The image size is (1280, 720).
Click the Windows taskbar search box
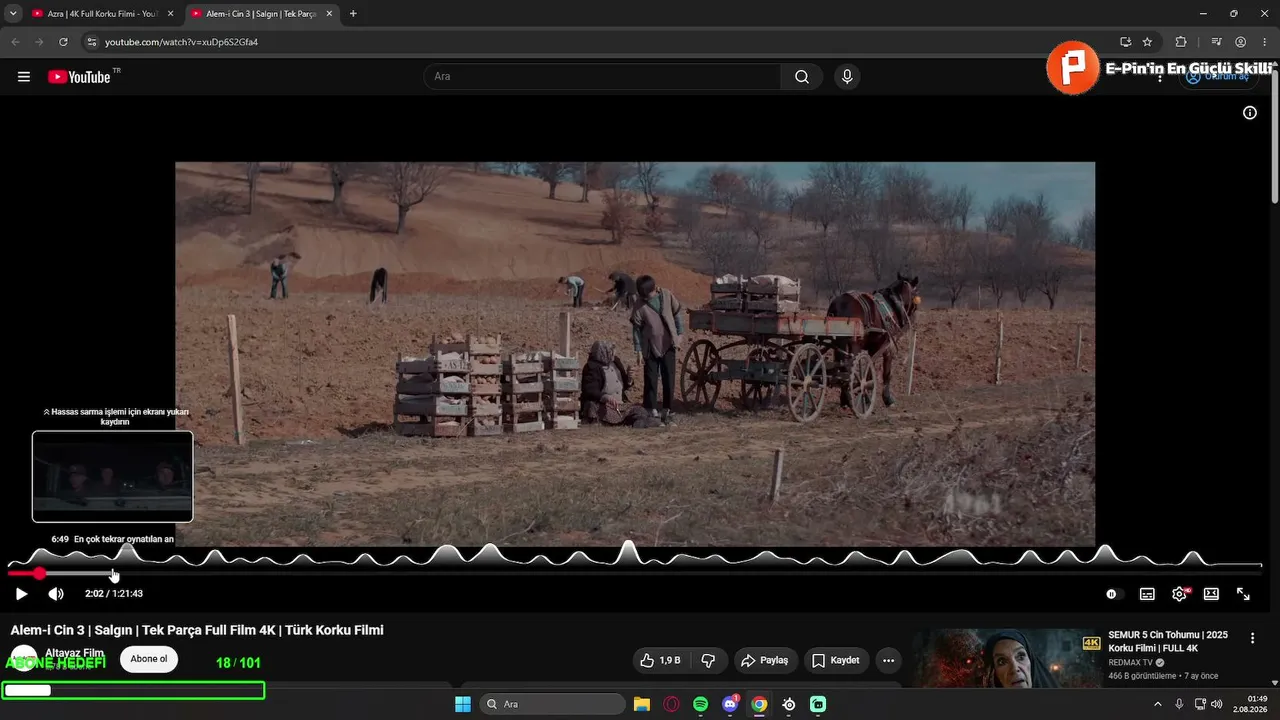coord(552,704)
